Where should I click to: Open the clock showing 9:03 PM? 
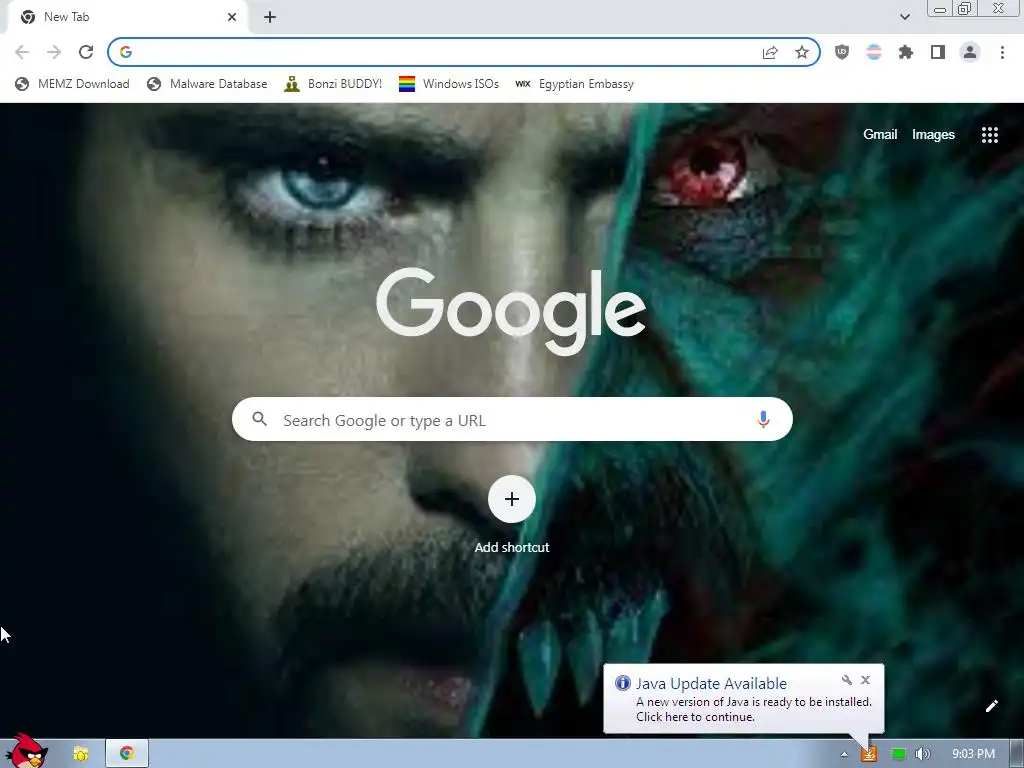click(973, 754)
